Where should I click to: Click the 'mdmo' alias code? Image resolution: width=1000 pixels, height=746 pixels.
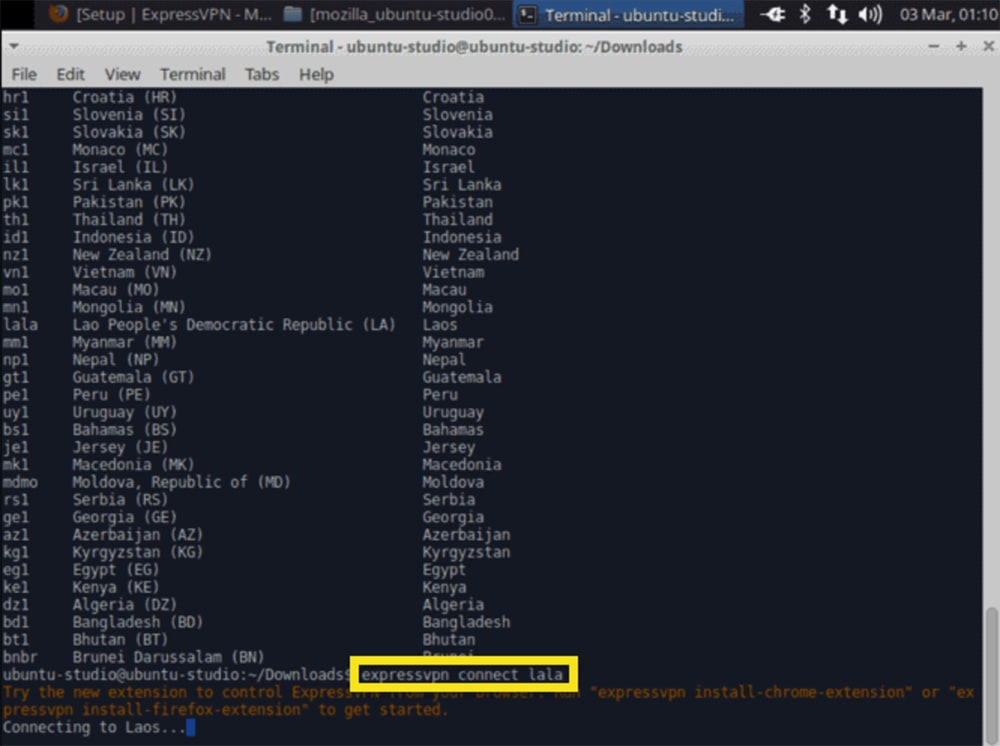click(x=20, y=483)
